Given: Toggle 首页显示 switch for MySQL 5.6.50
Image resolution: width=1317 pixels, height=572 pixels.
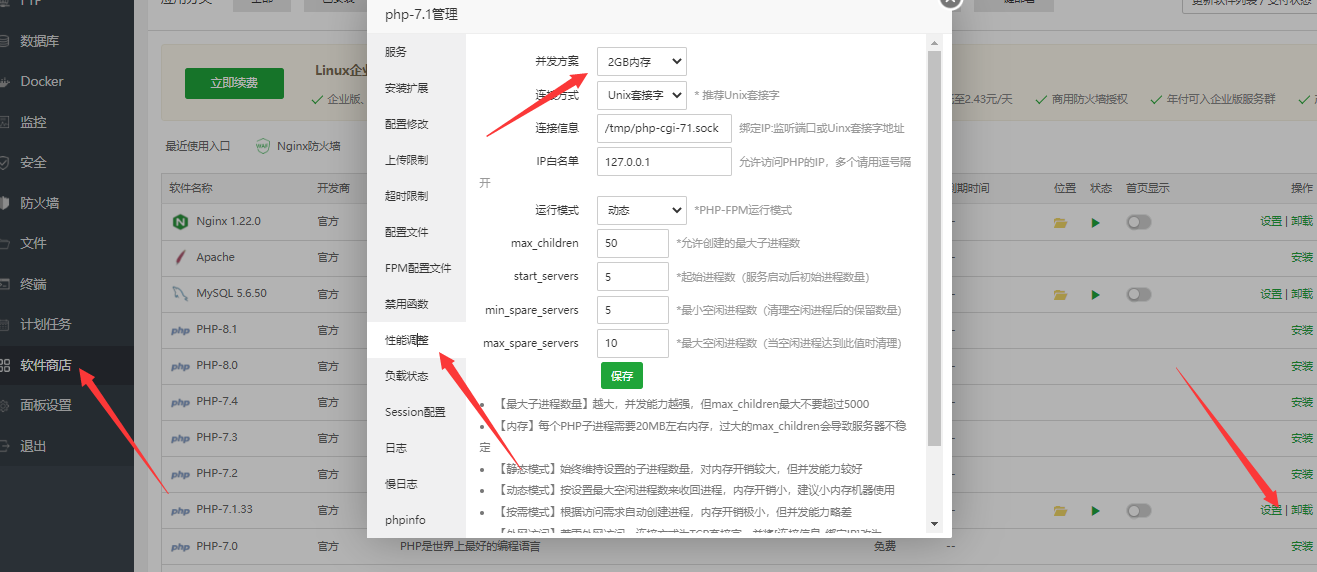Looking at the screenshot, I should point(1139,294).
